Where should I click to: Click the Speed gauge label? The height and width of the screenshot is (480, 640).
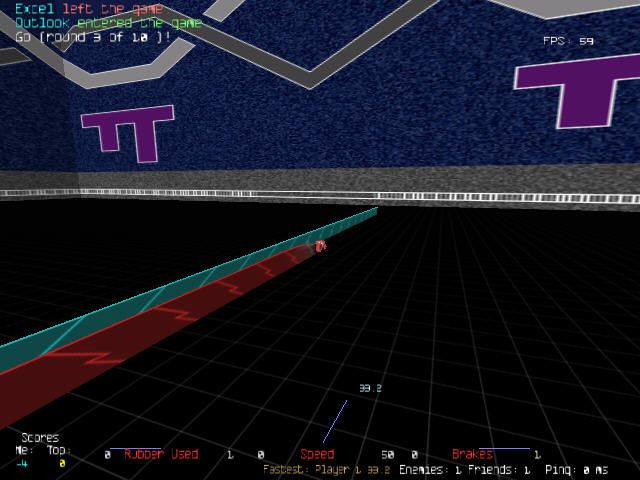point(317,454)
